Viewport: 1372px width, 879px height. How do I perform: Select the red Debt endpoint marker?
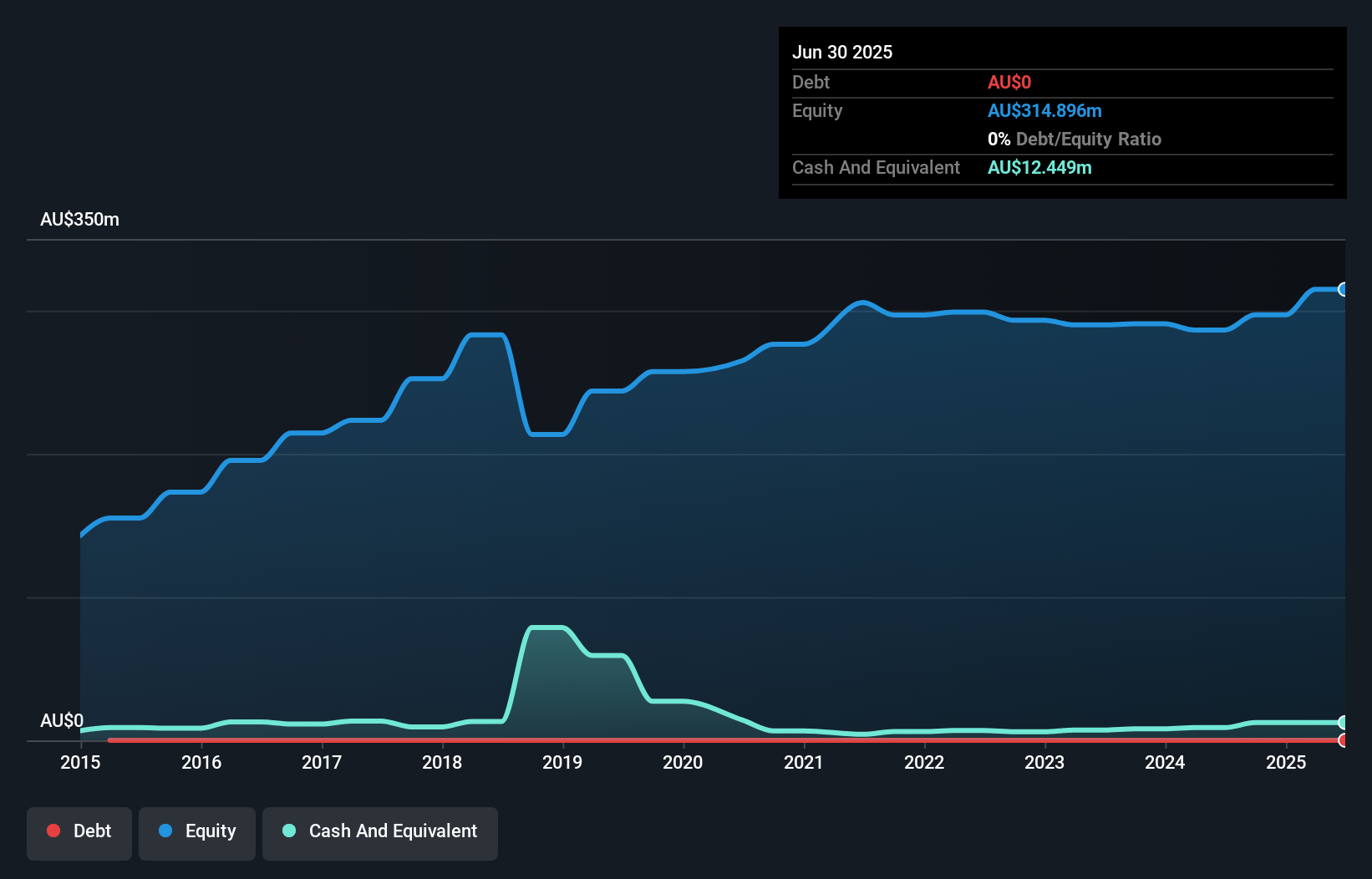[1343, 740]
